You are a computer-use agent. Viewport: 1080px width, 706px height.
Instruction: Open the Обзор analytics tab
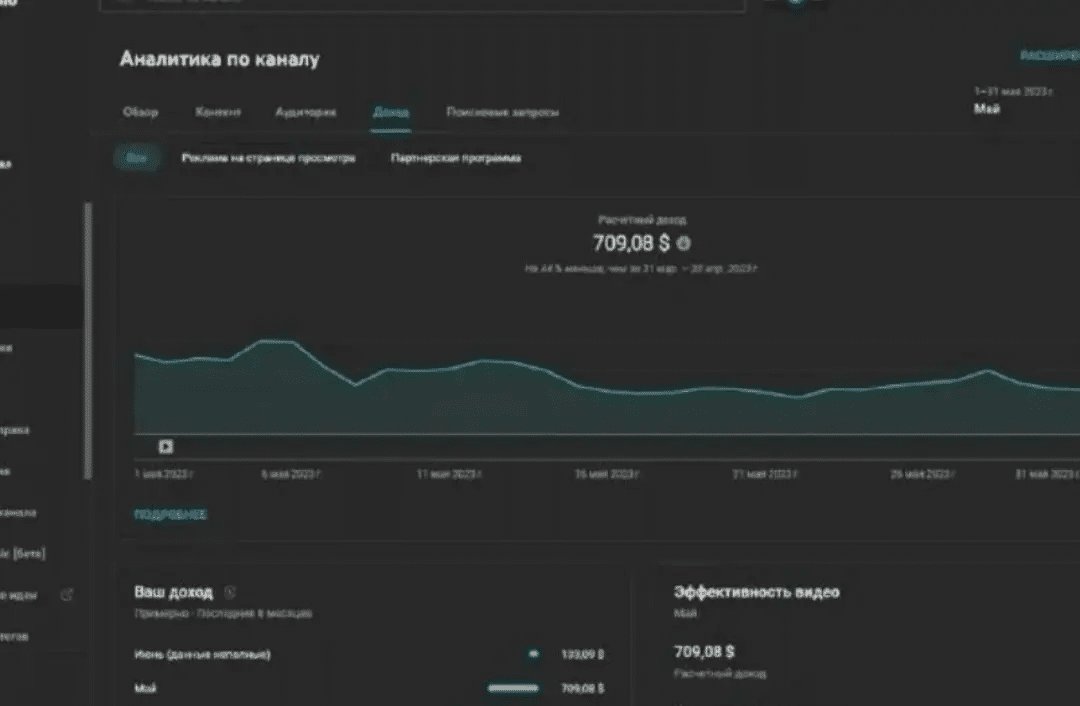(141, 112)
